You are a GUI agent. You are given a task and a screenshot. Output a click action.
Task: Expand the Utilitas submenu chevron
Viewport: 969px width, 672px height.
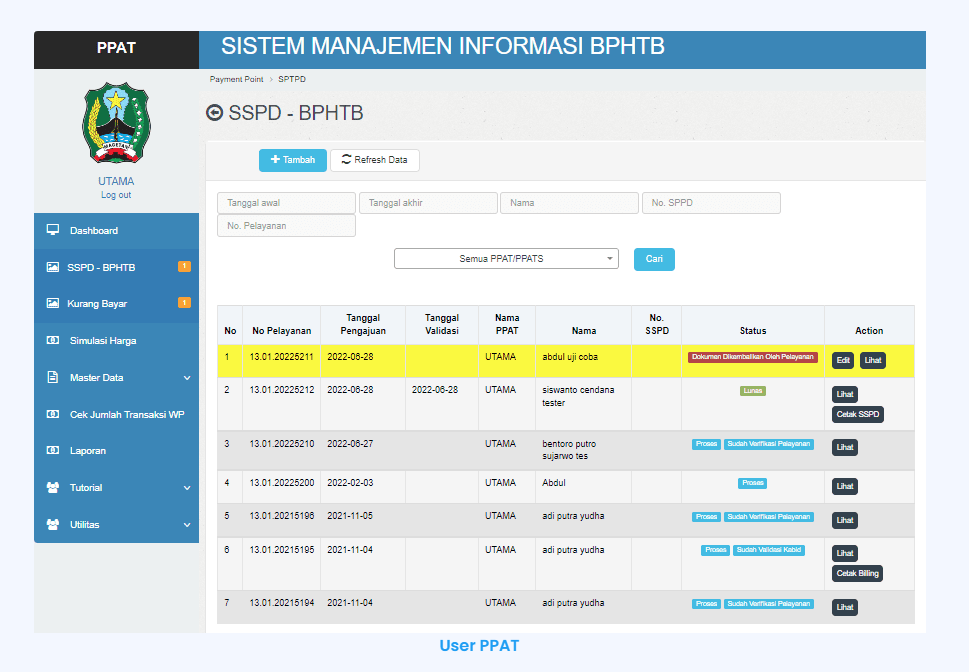pos(187,525)
